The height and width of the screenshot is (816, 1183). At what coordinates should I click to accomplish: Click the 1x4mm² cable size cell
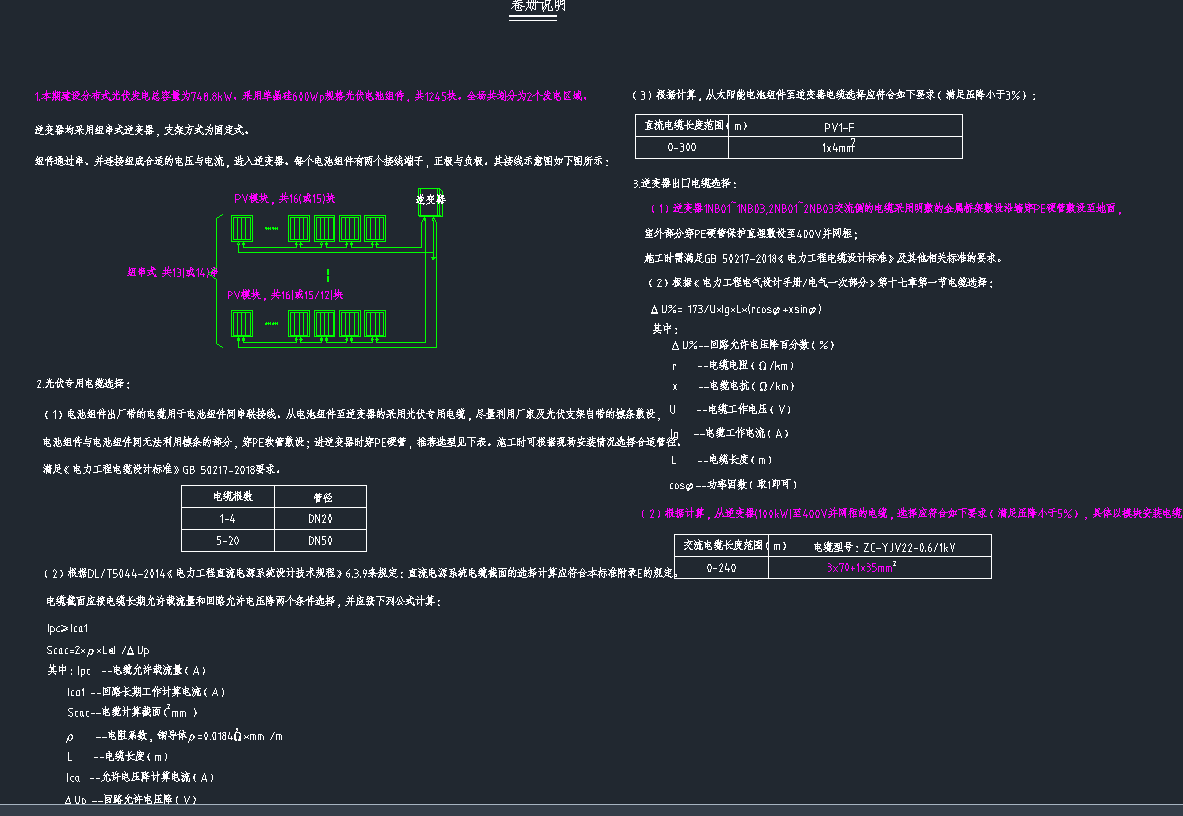click(845, 147)
